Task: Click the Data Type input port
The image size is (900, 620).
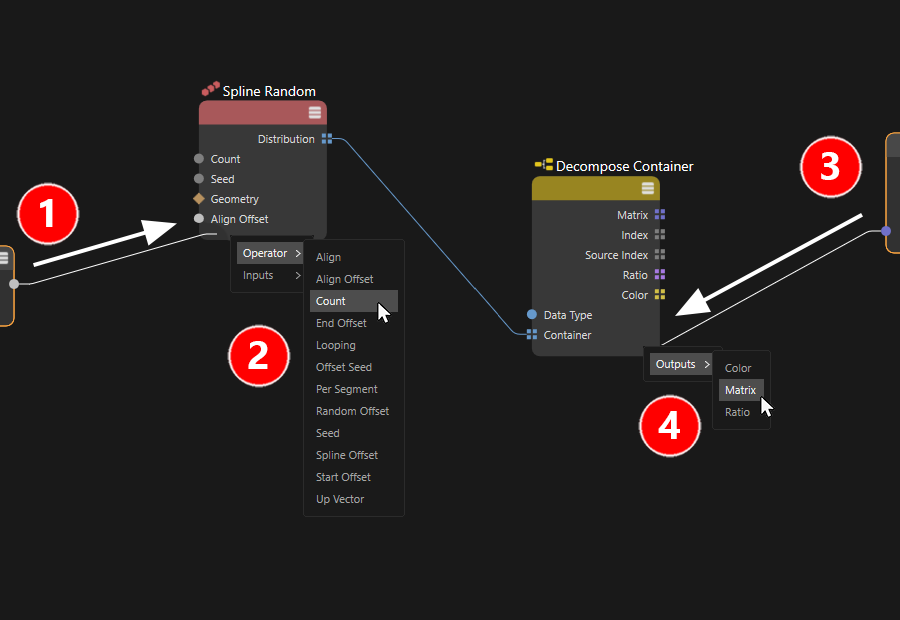Action: [532, 314]
